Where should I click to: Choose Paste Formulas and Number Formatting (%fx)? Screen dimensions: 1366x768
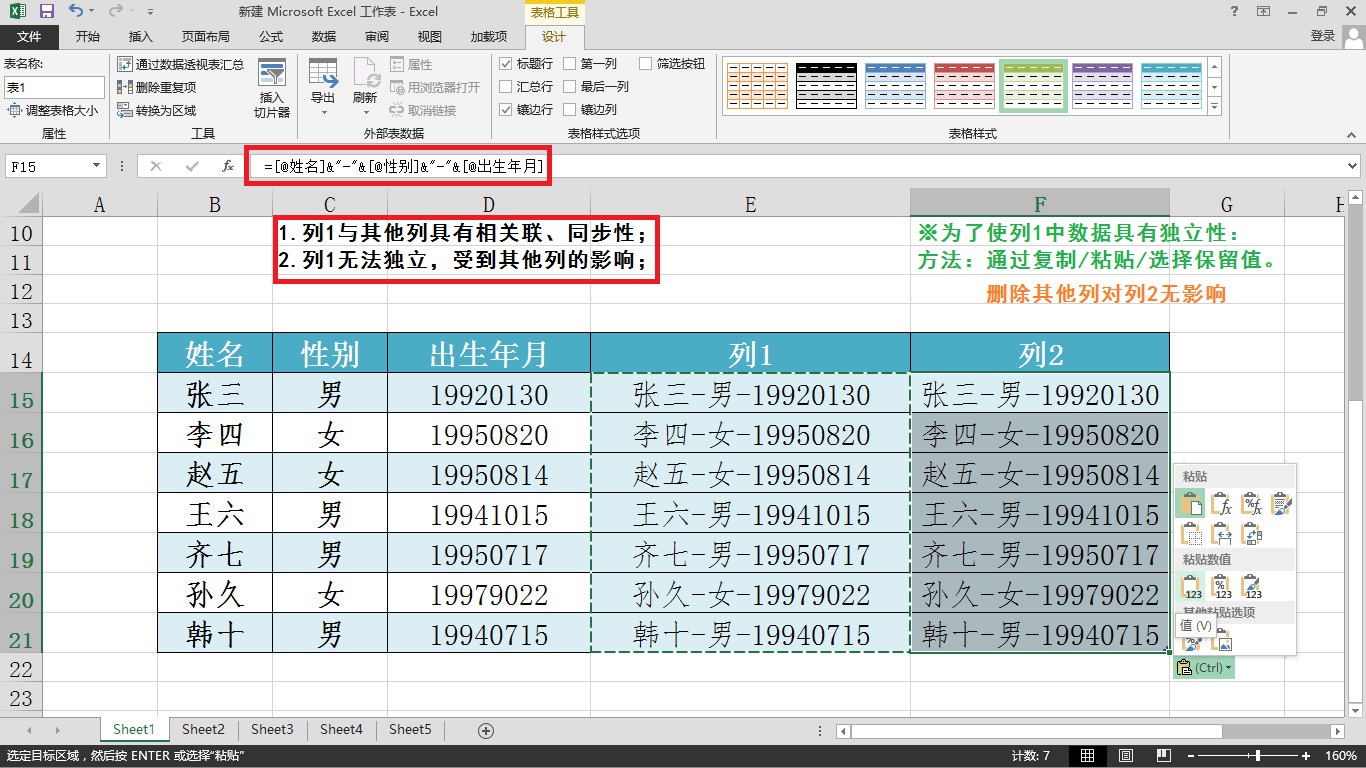coord(1251,503)
